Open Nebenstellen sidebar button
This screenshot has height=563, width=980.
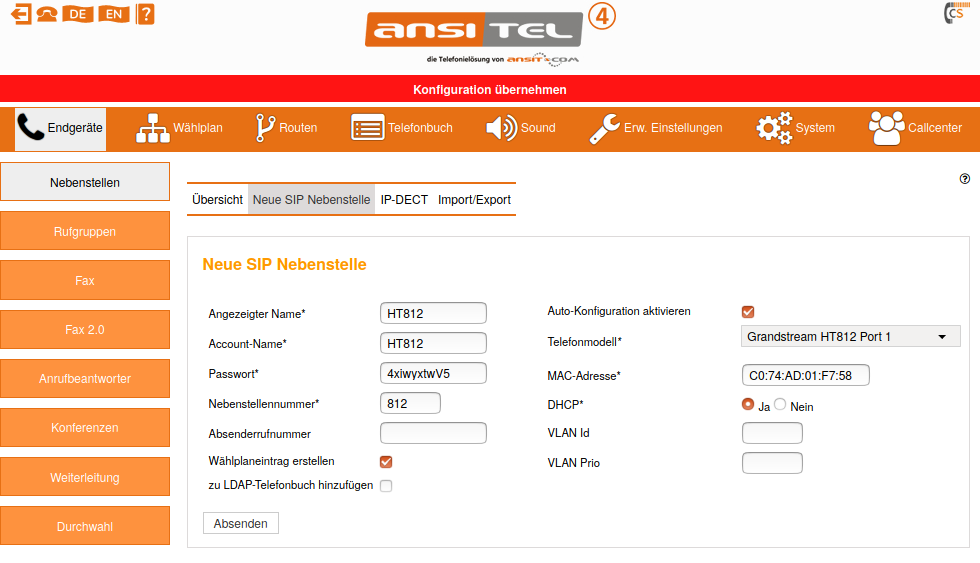click(x=85, y=182)
